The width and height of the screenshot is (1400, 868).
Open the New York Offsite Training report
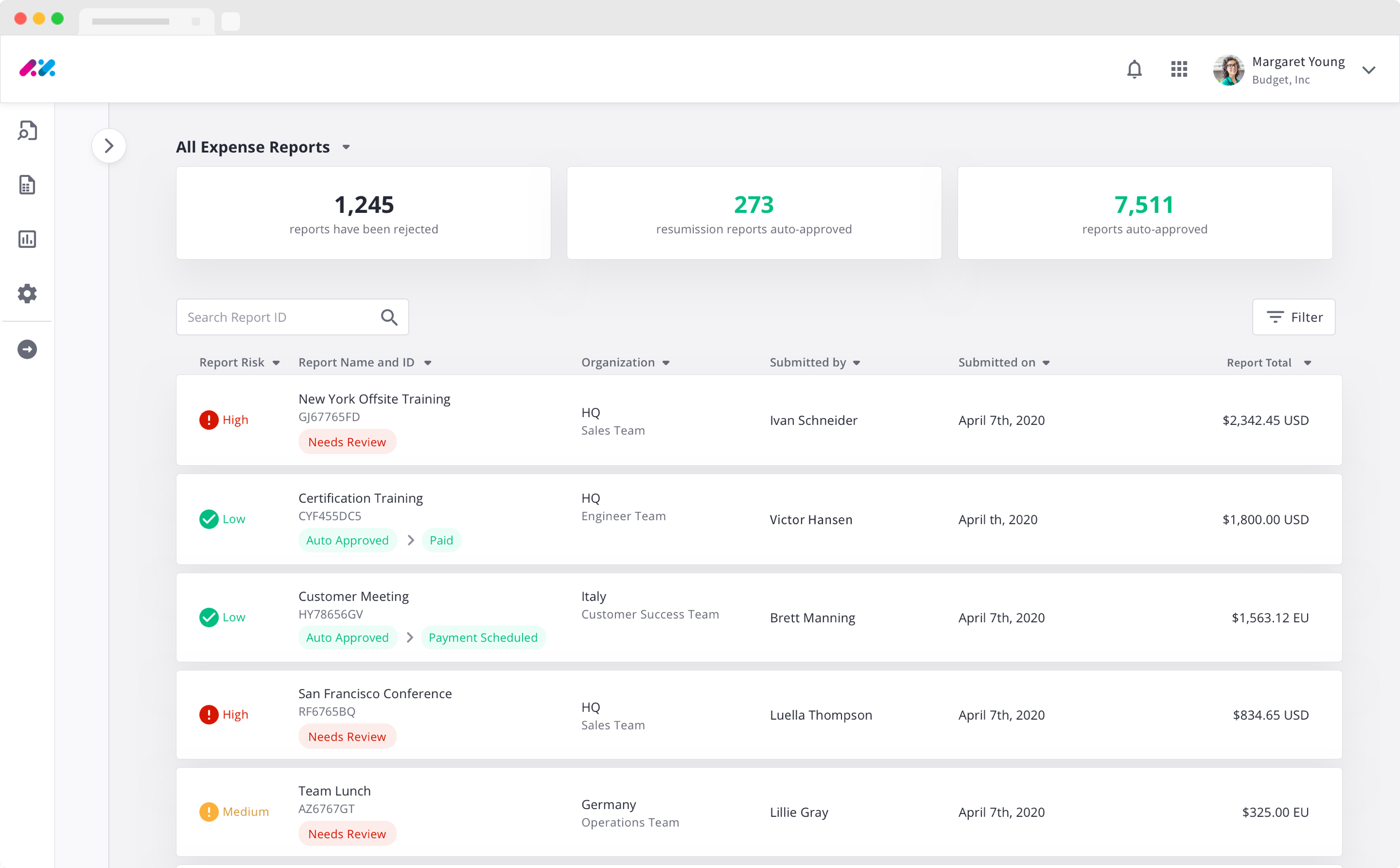click(374, 399)
